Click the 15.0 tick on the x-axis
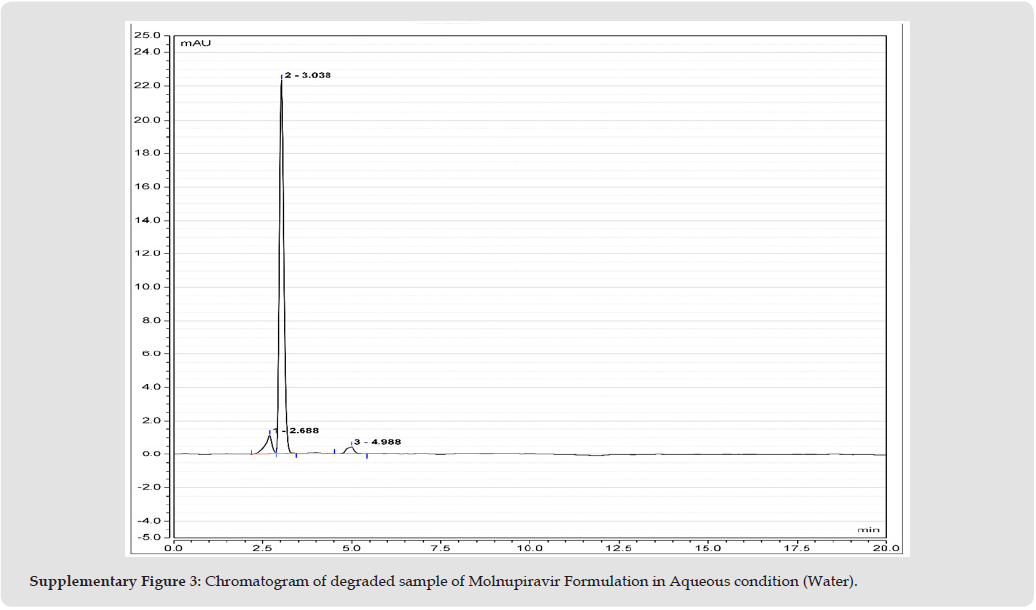 pos(708,548)
